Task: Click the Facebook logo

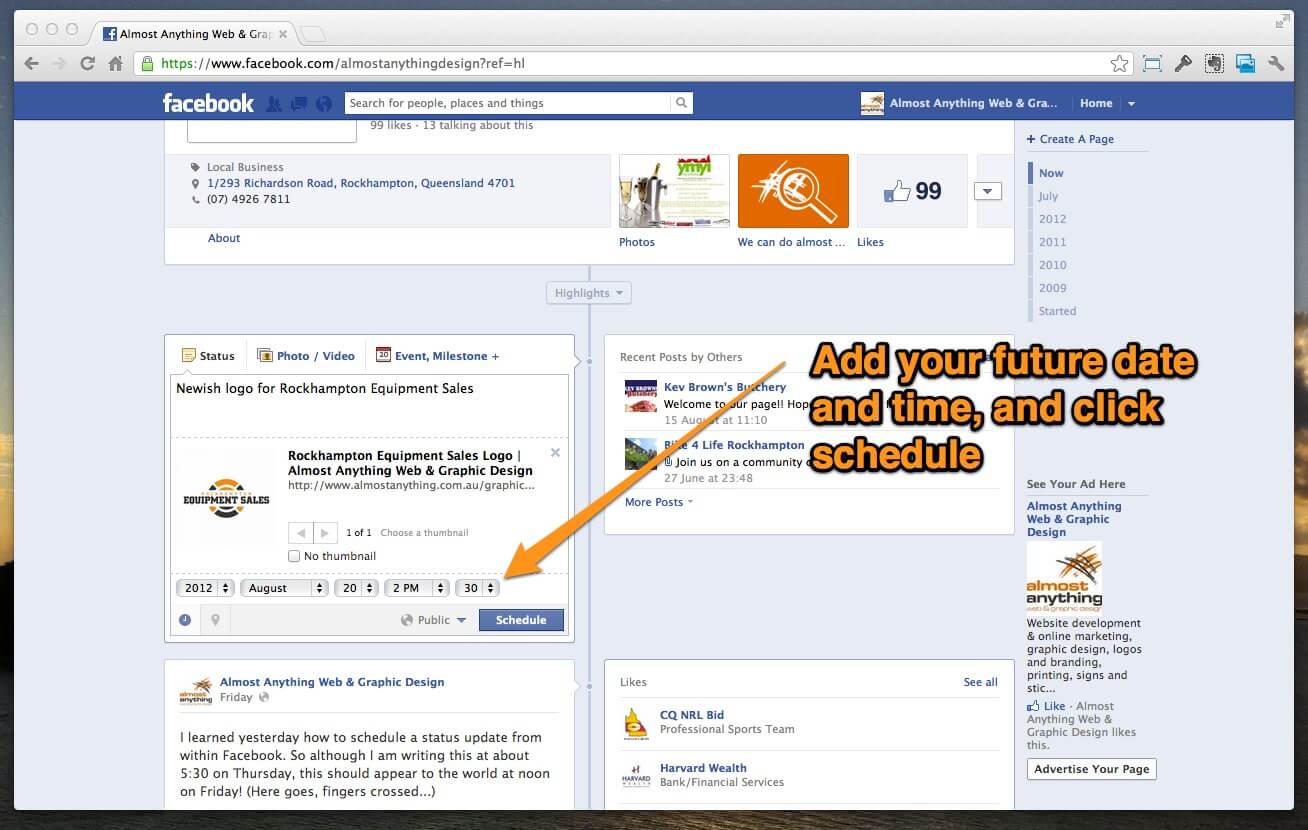Action: coord(208,103)
